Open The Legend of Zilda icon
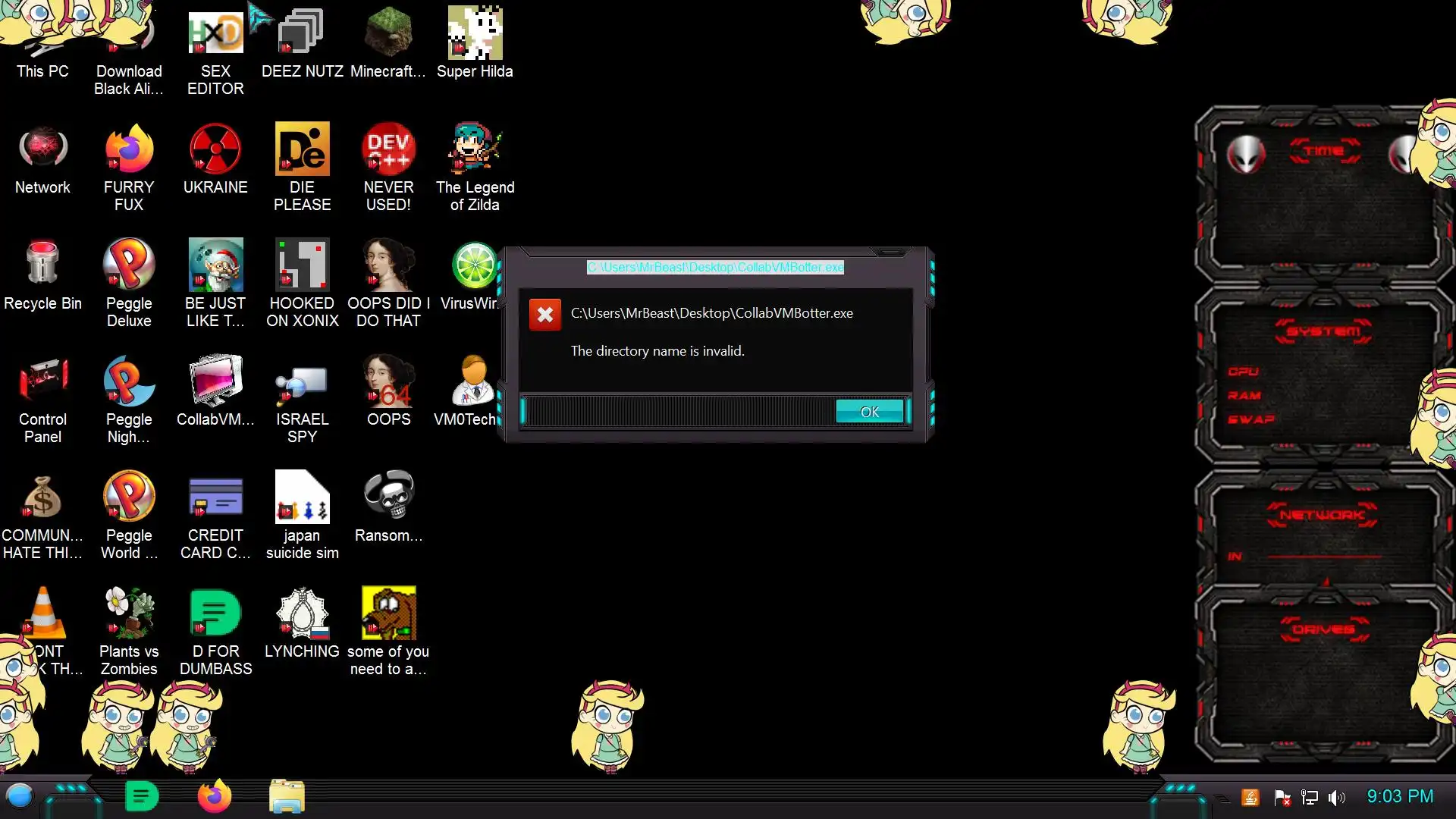 (475, 149)
